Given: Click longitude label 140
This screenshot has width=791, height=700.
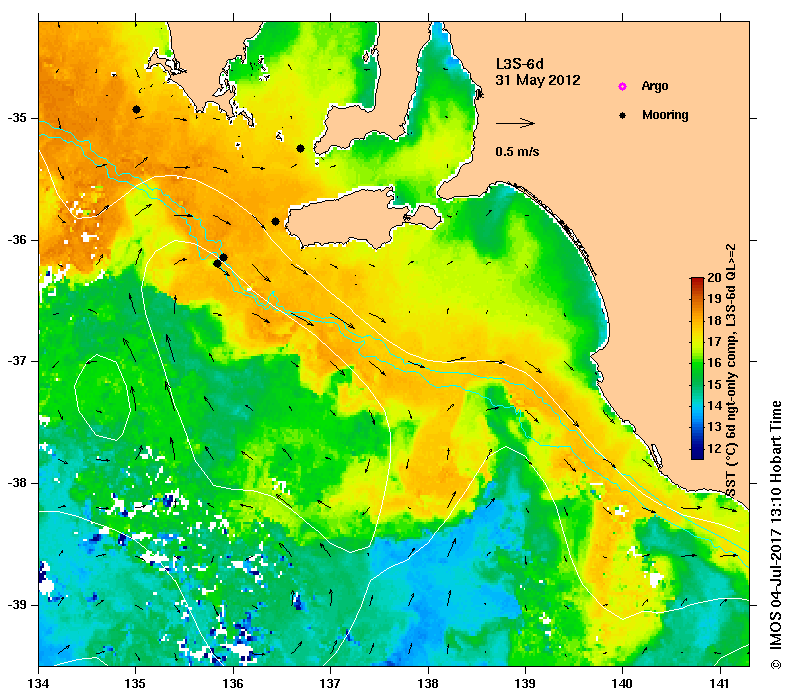Looking at the screenshot, I should [x=623, y=684].
